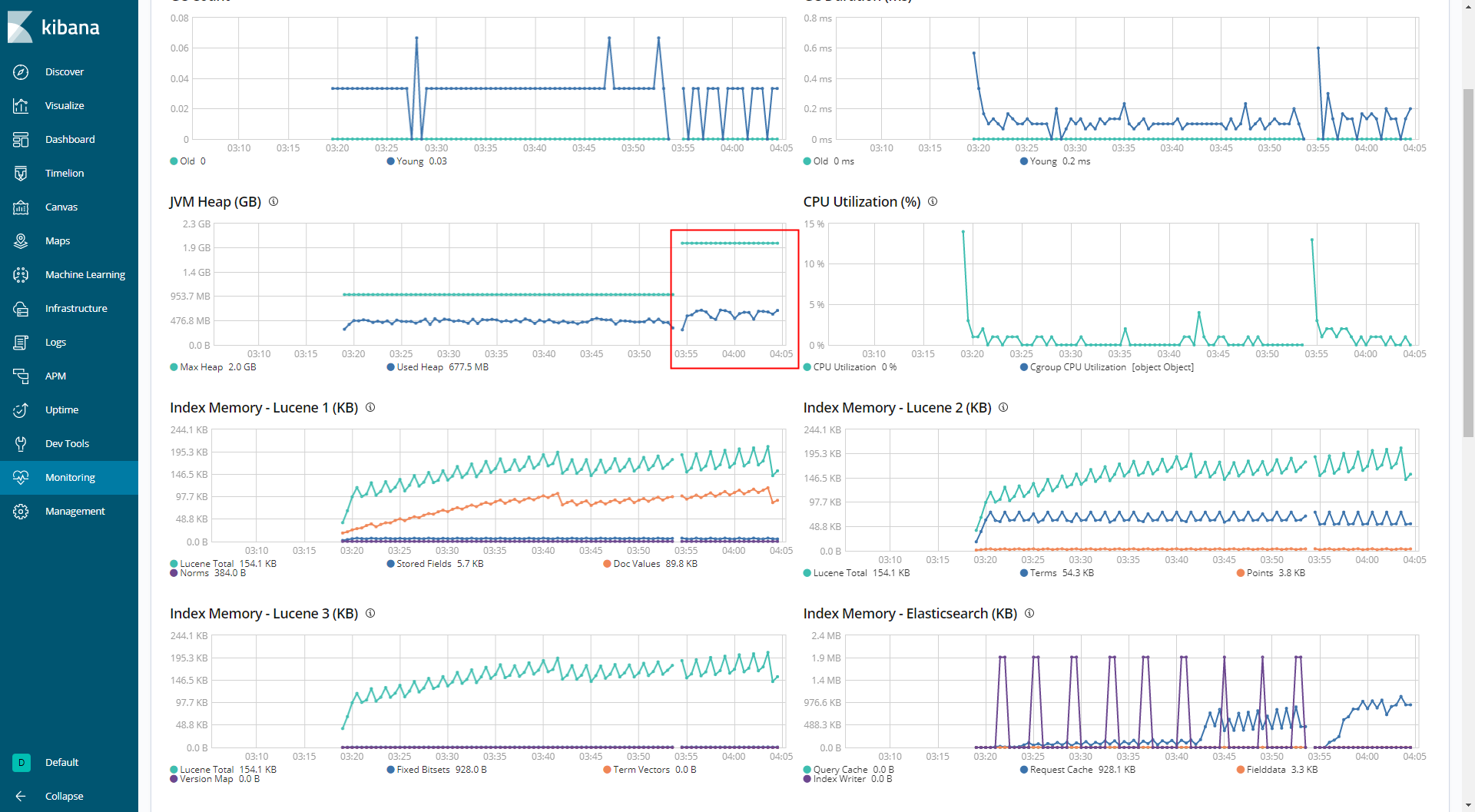Open the Timelion icon
The image size is (1475, 812).
(x=21, y=173)
